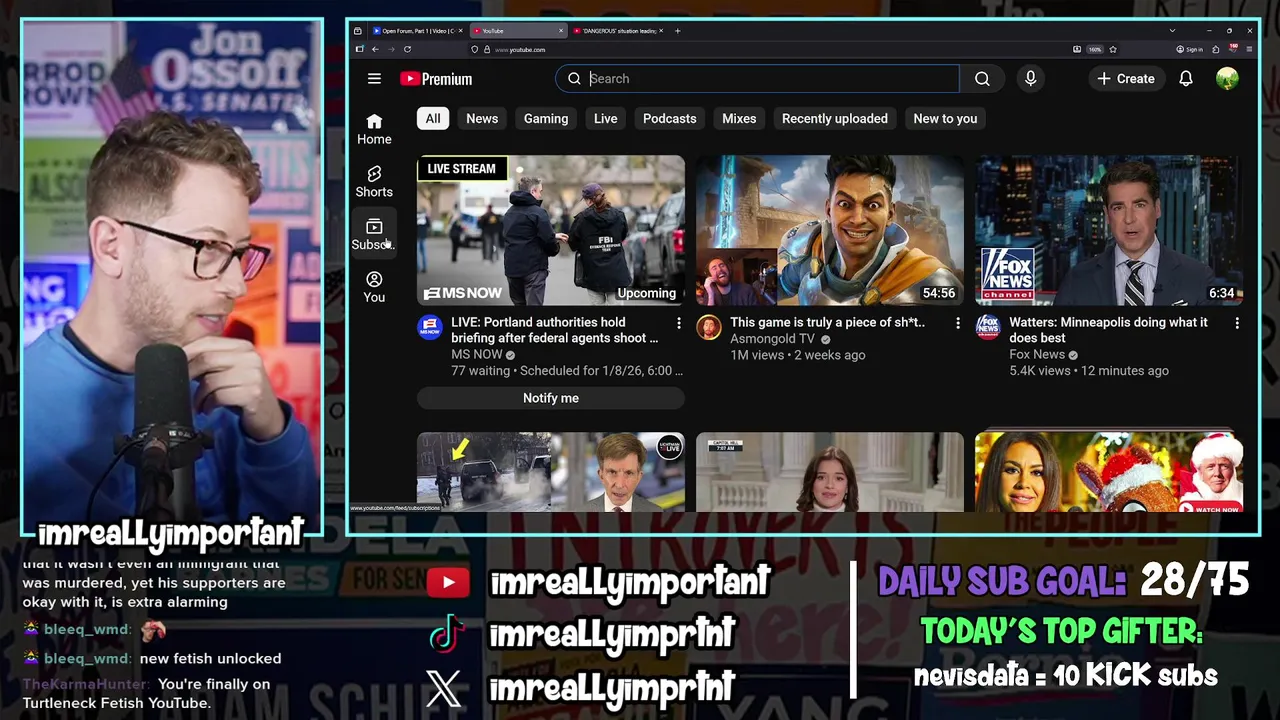Open Fox News 6:34 video thumbnail
The height and width of the screenshot is (720, 1280).
[1109, 230]
